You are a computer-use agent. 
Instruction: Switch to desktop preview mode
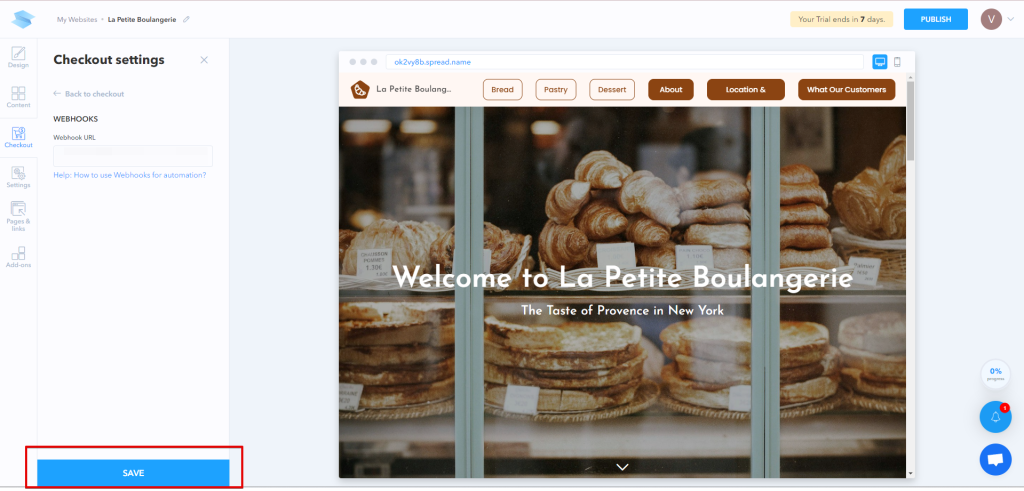[x=880, y=62]
